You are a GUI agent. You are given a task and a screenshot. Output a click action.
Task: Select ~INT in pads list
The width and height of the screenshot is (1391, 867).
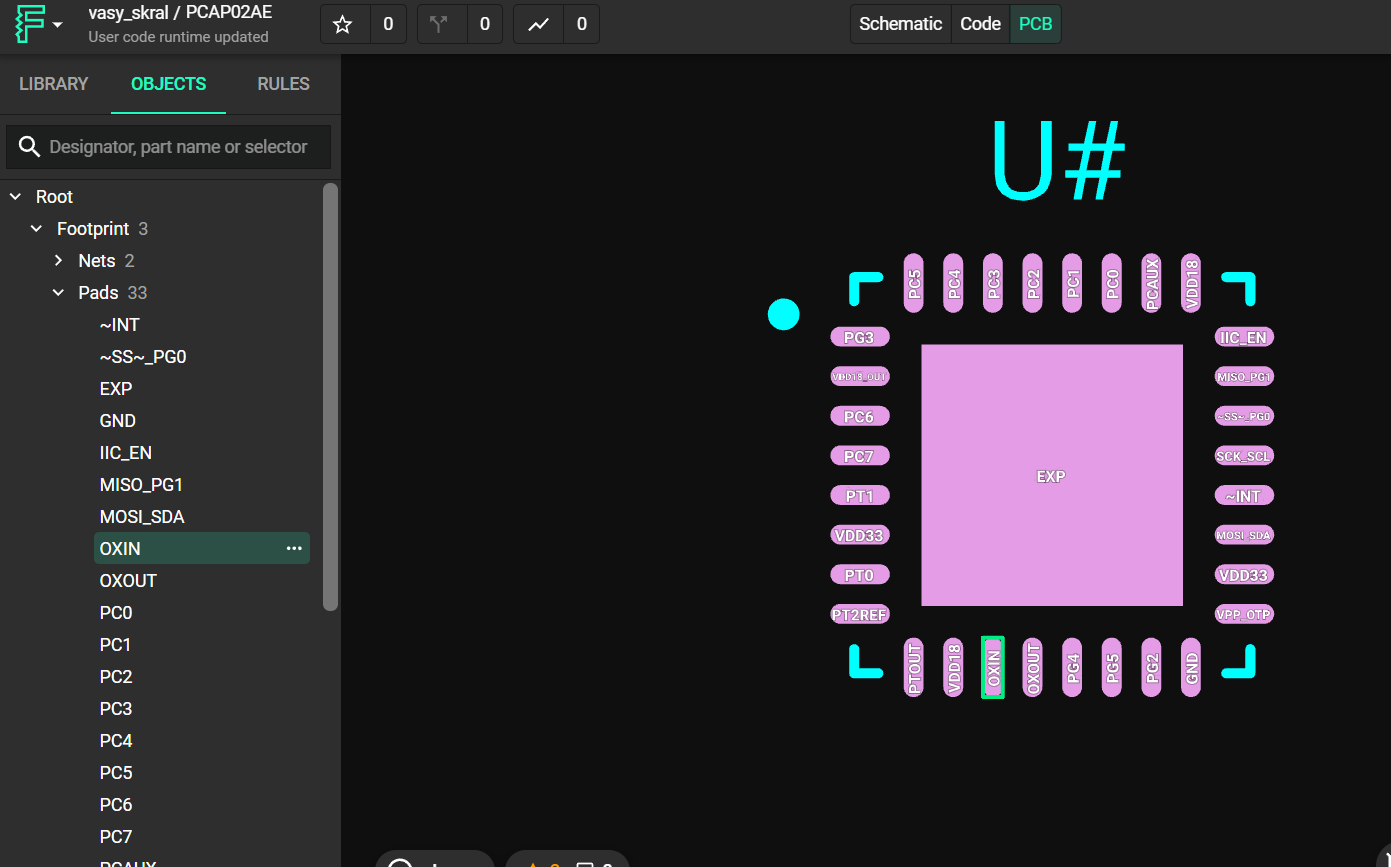(120, 325)
